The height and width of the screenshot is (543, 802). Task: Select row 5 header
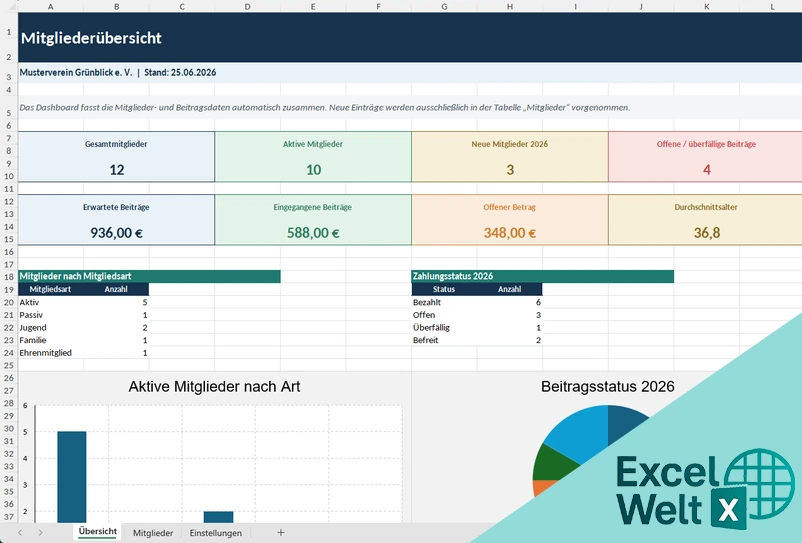click(x=9, y=107)
